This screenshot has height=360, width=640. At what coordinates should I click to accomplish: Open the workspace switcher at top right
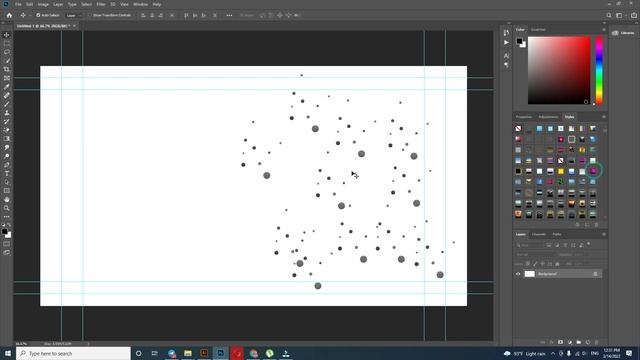619,15
